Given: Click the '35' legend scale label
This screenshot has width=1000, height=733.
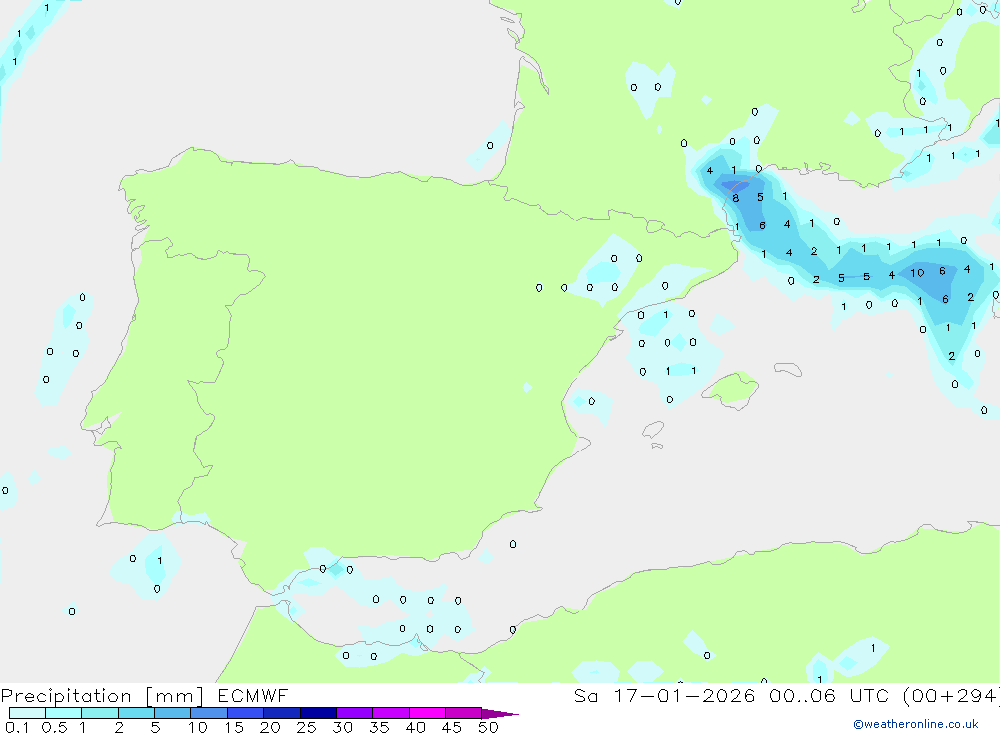Looking at the screenshot, I should (379, 727).
